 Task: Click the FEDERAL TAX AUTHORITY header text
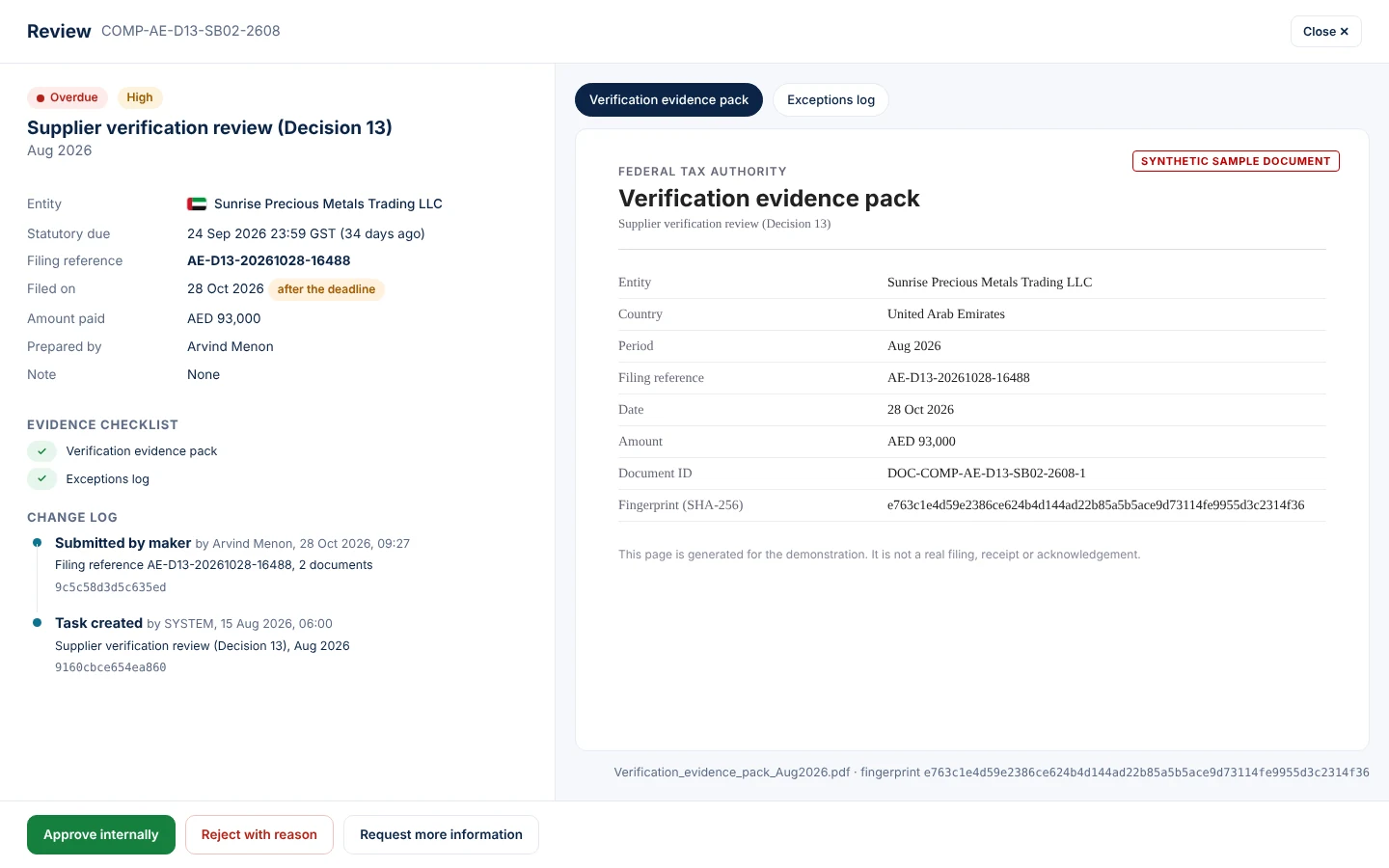(702, 172)
